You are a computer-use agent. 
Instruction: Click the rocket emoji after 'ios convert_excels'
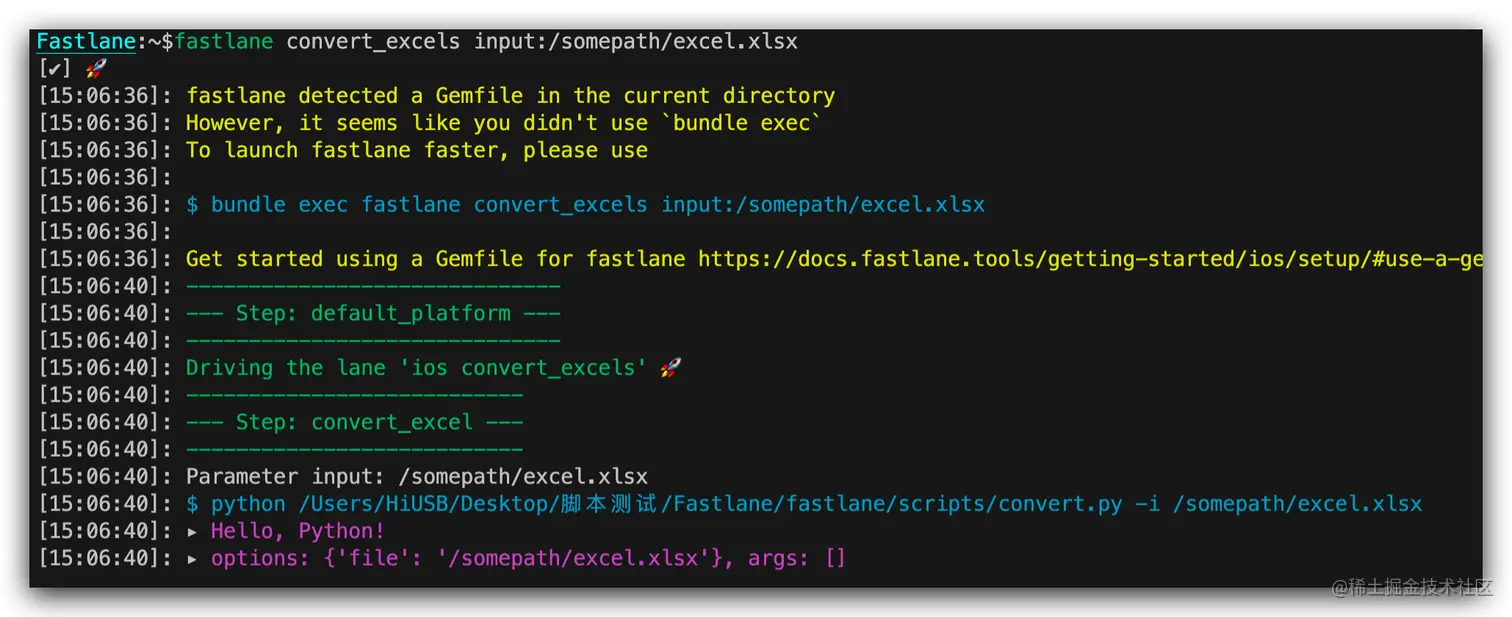671,368
